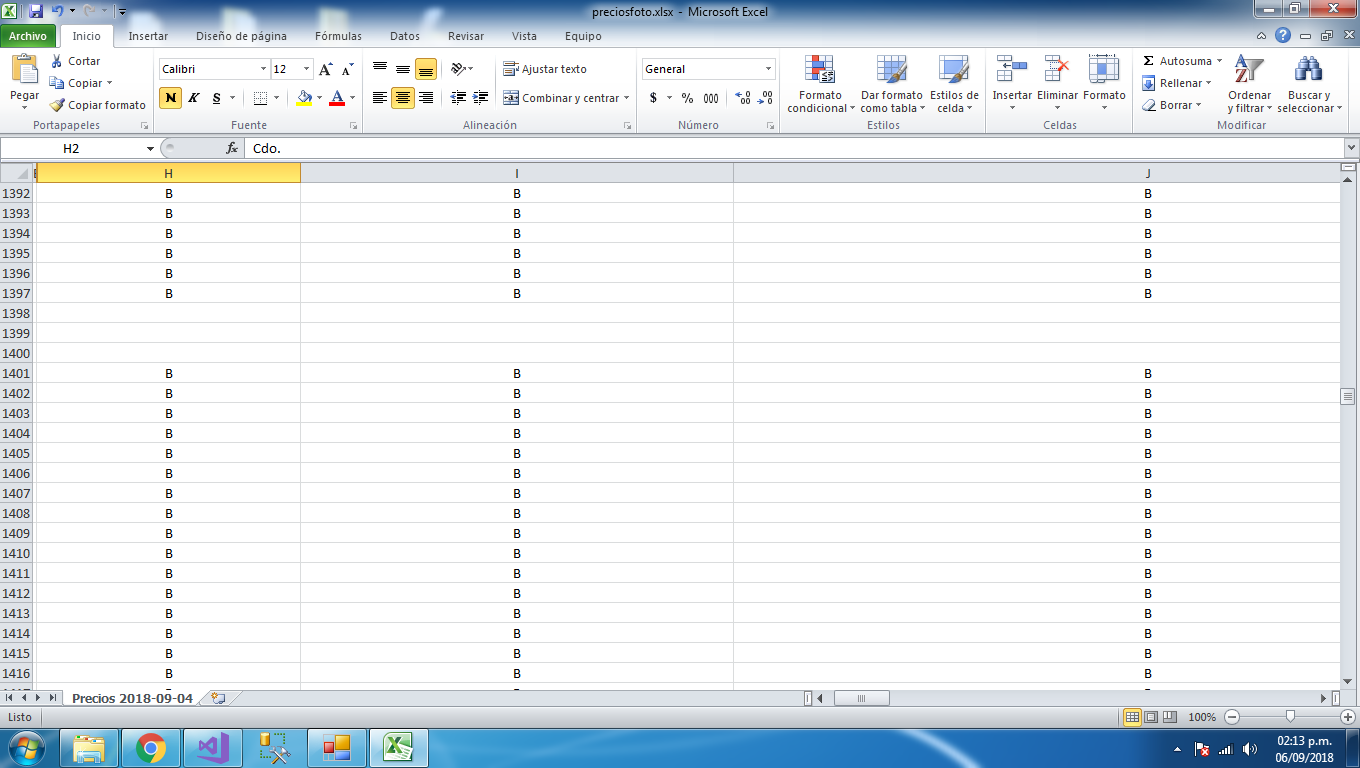Align cell text to the left
The image size is (1360, 768).
[x=380, y=98]
